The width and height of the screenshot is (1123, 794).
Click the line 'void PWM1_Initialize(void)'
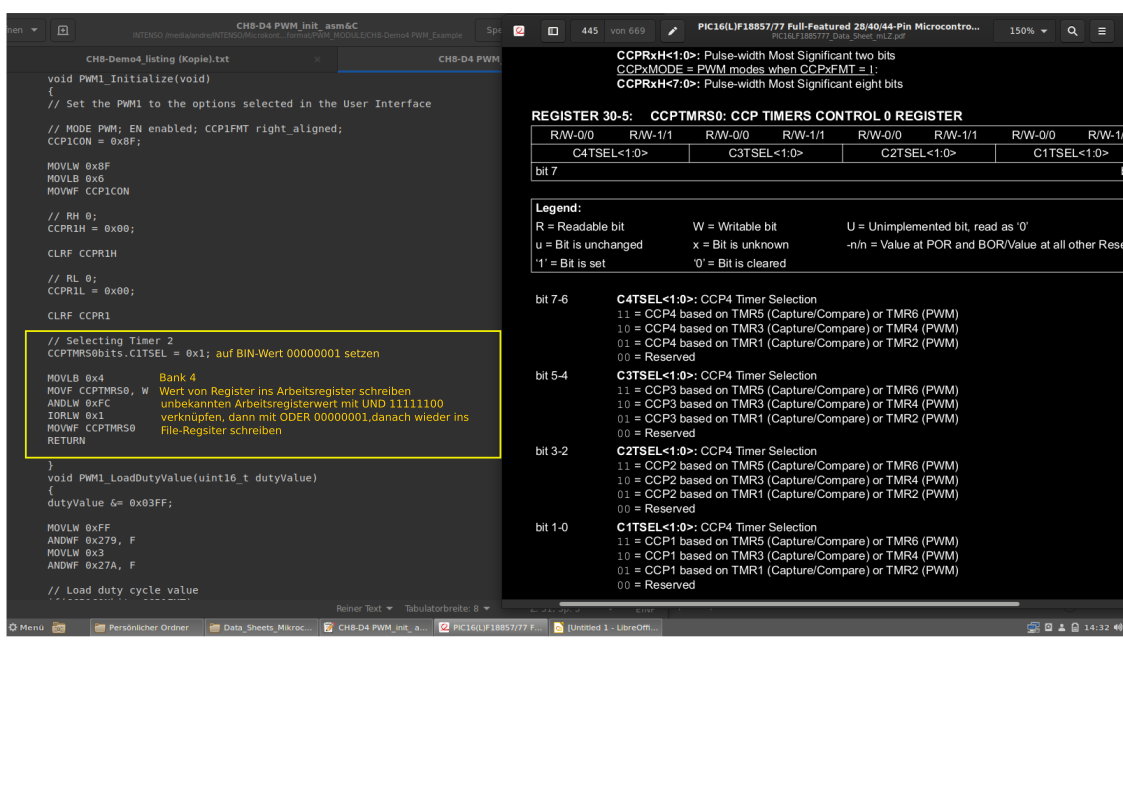(x=129, y=79)
